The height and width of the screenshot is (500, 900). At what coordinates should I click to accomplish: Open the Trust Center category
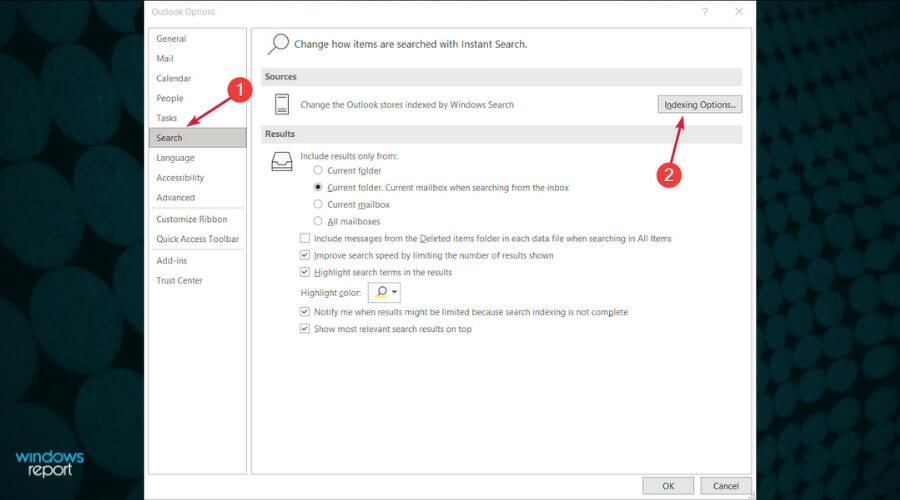(x=197, y=280)
